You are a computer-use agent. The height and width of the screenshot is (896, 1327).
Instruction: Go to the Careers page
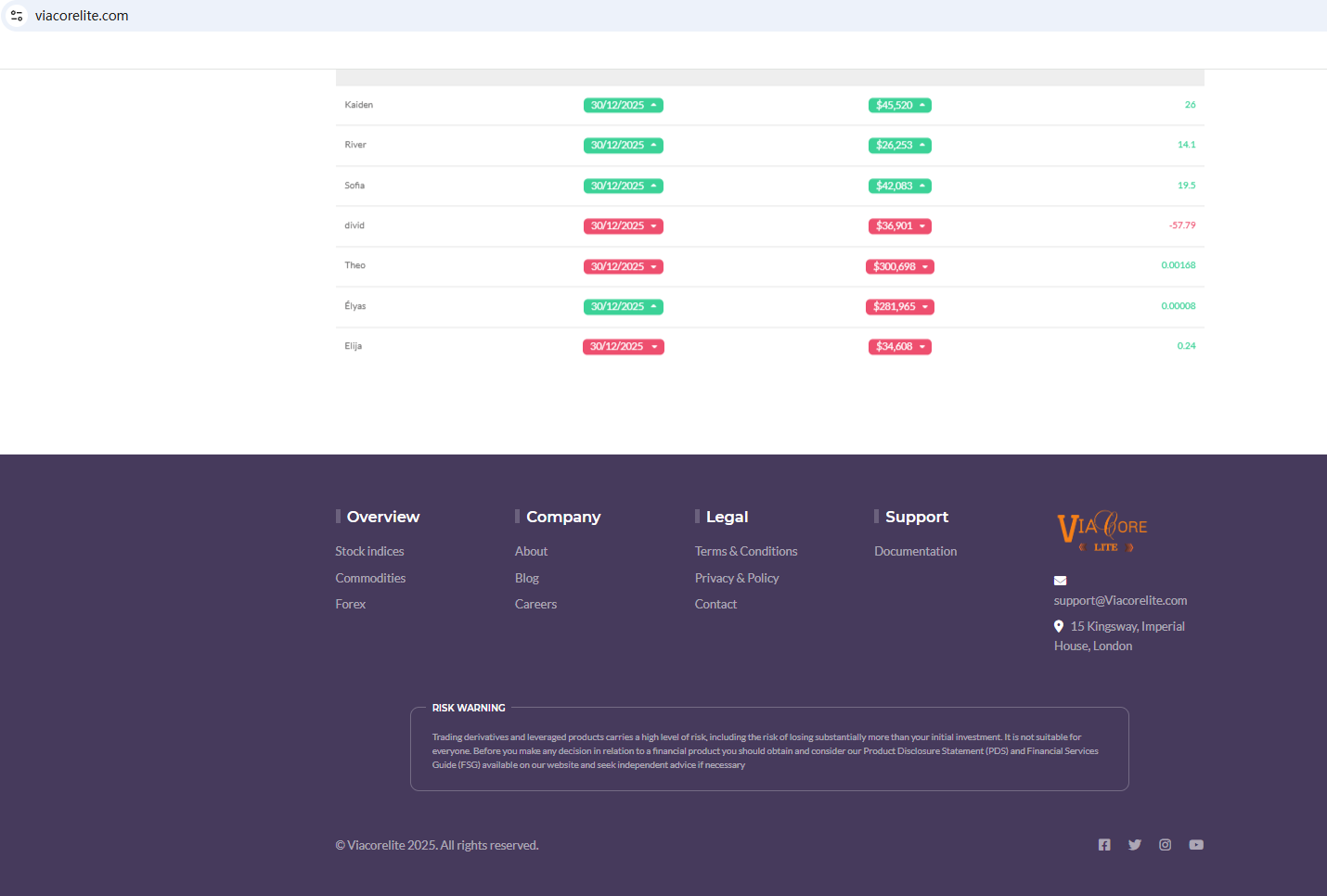tap(535, 604)
